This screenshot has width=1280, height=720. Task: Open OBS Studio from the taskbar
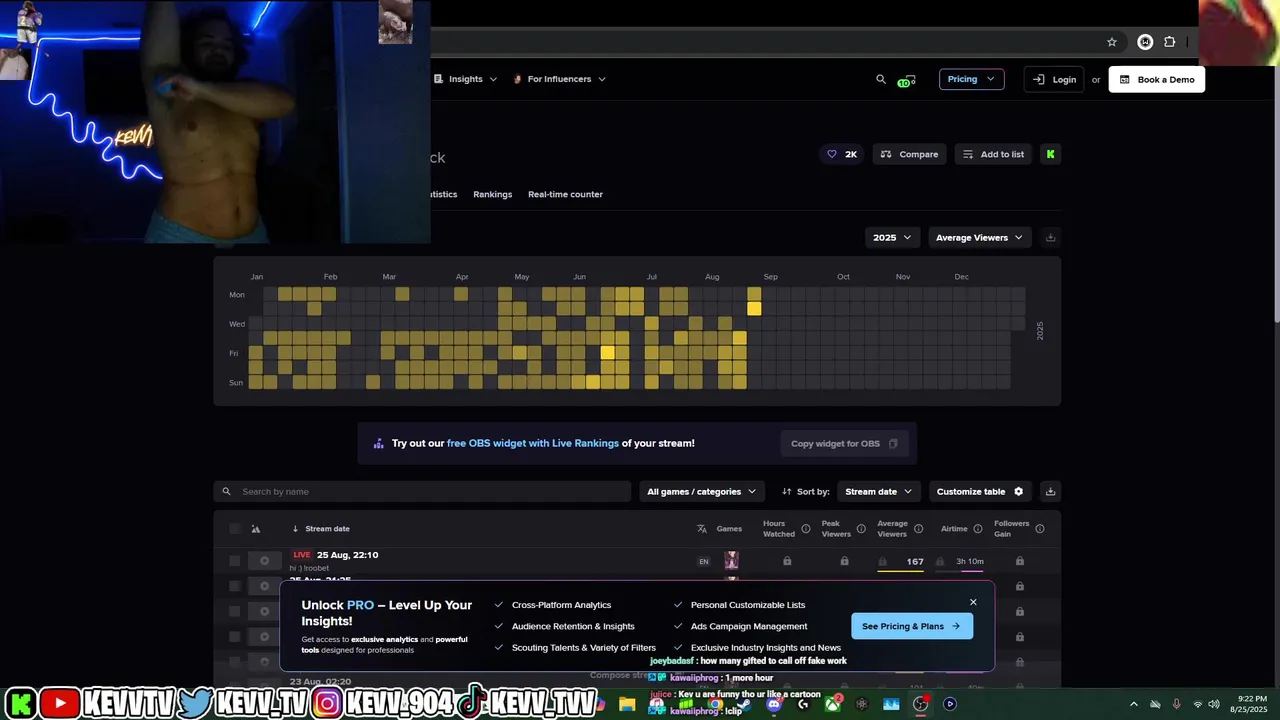pos(921,704)
